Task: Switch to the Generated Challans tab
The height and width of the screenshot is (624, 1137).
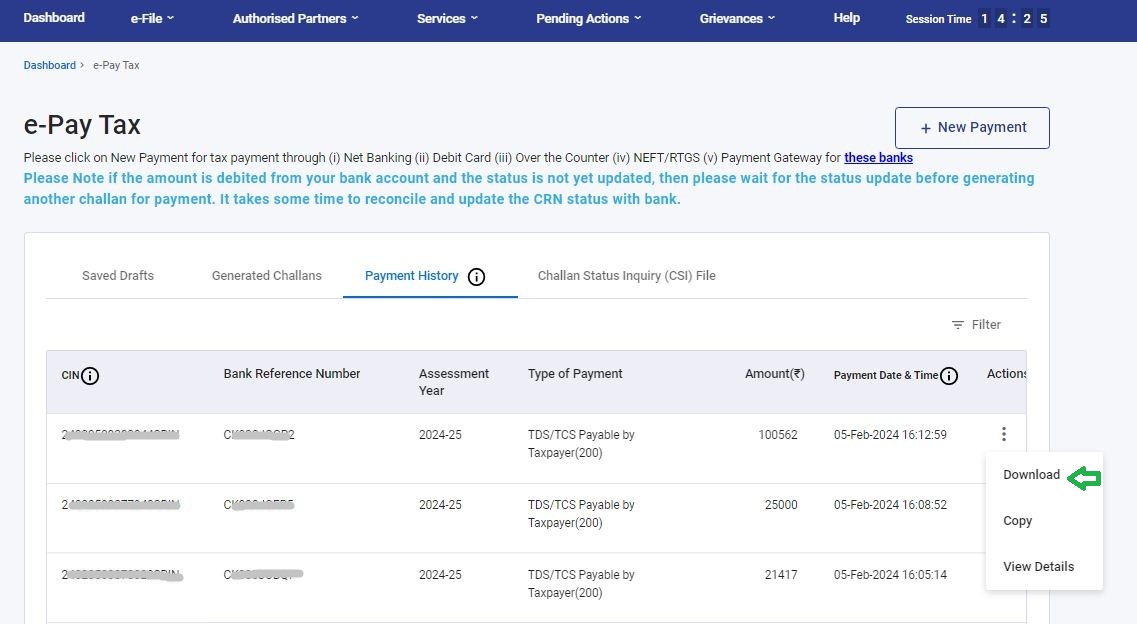Action: pos(267,276)
